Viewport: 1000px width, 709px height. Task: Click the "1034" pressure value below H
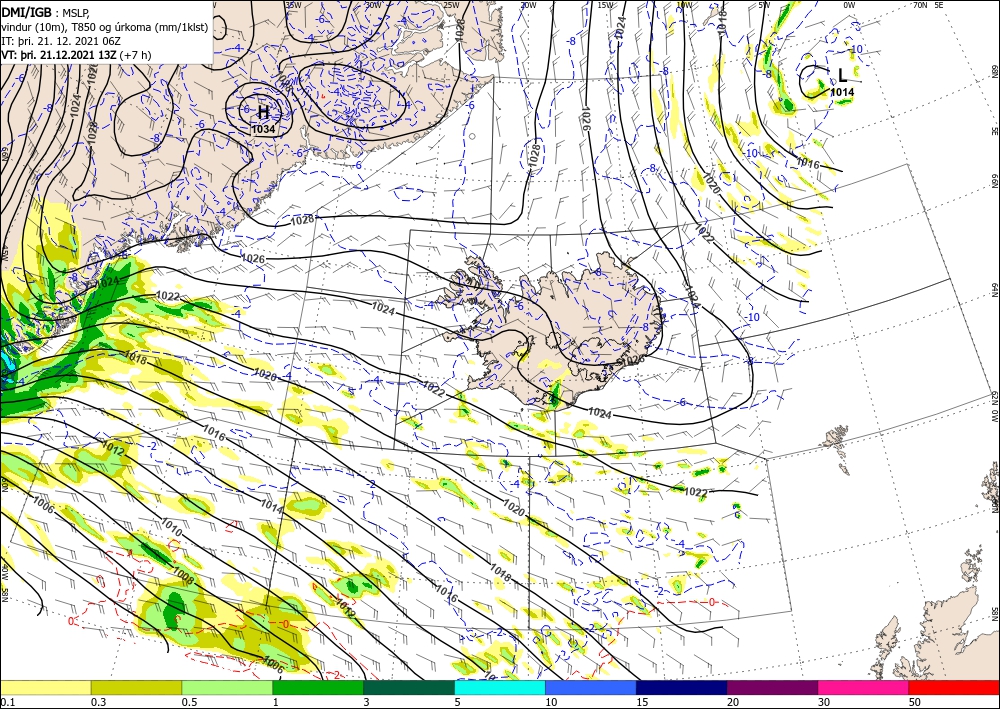[263, 129]
